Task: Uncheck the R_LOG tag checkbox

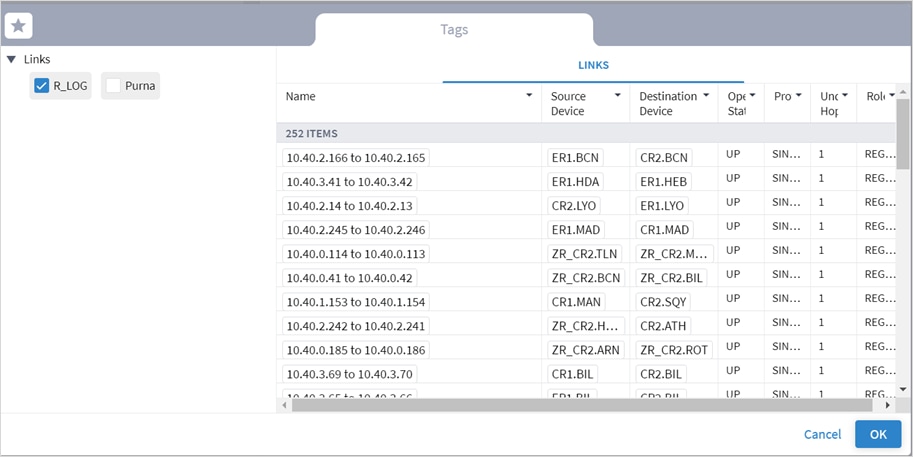Action: (x=41, y=86)
